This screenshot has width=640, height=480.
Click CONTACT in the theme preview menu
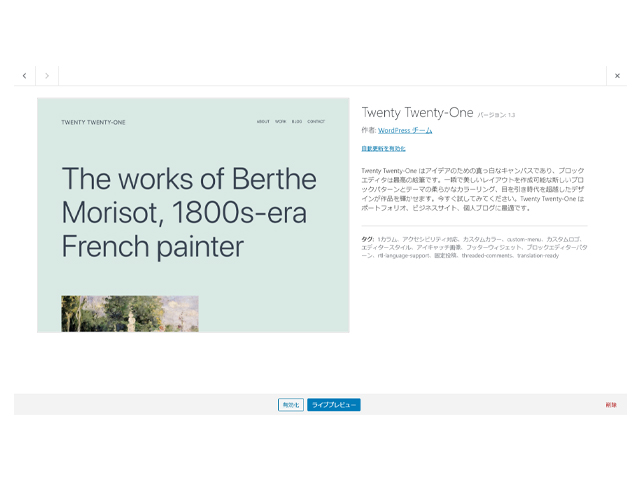(x=316, y=122)
